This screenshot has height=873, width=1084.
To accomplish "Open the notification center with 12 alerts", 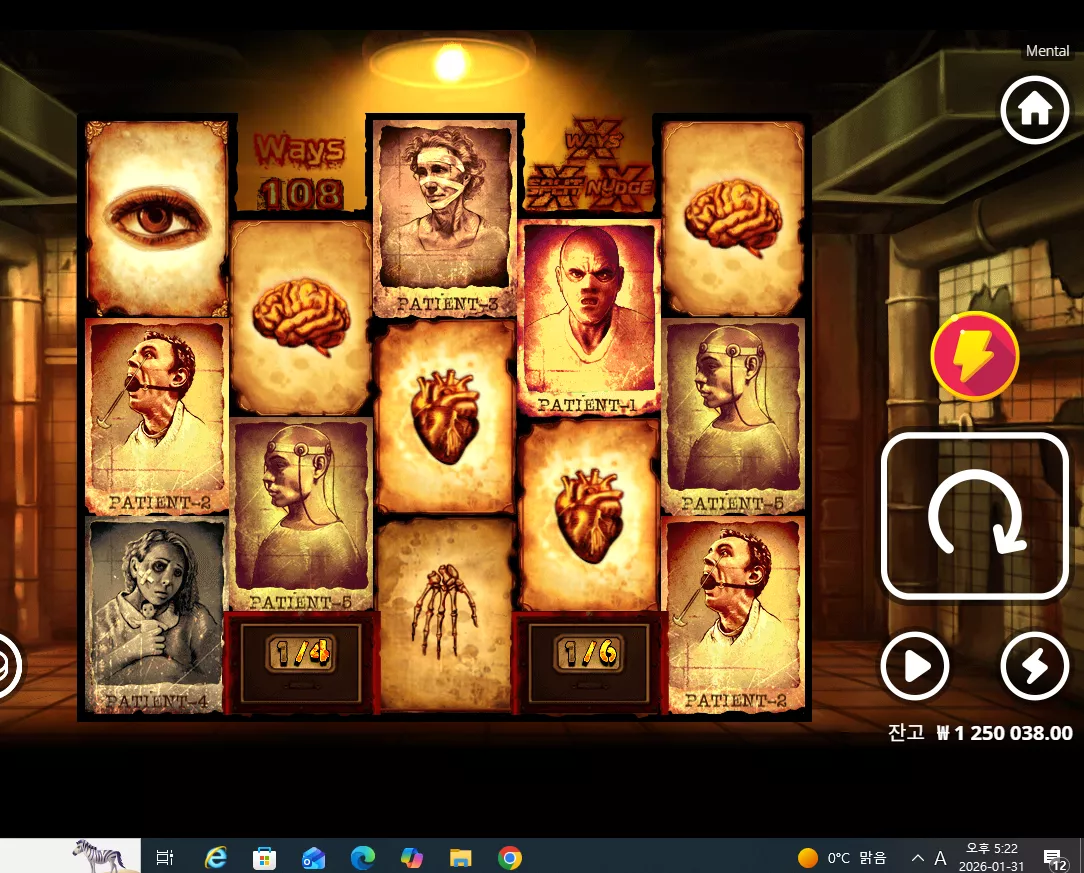I will (1054, 859).
